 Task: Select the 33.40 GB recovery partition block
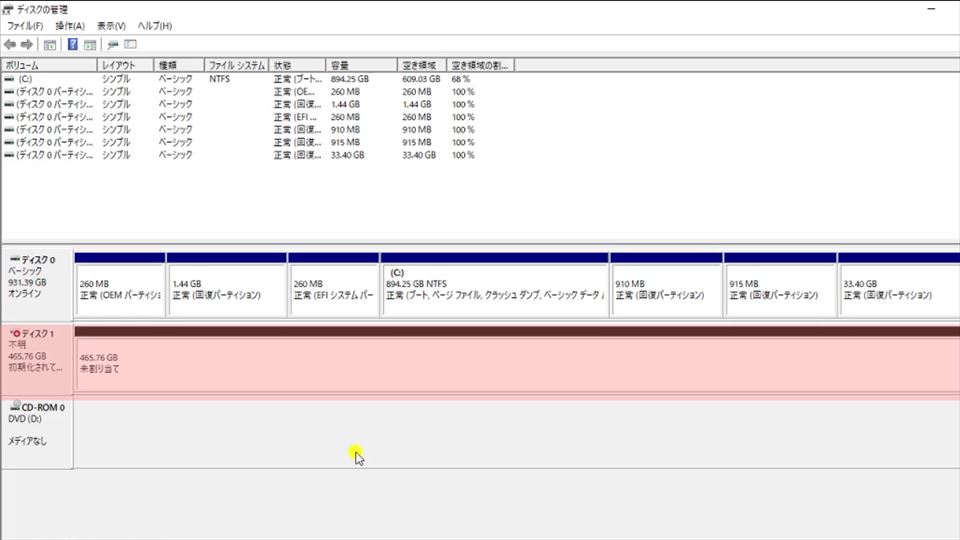pos(899,285)
